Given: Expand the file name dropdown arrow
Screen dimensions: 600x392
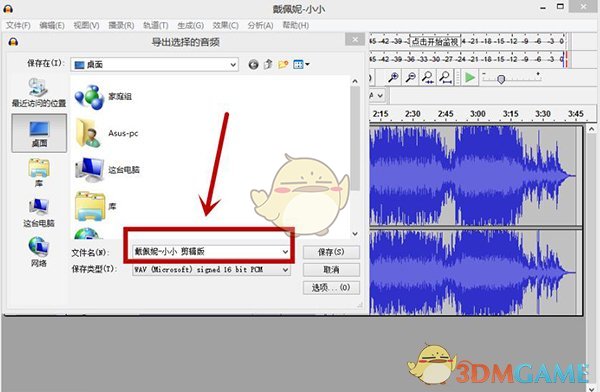Looking at the screenshot, I should point(285,252).
